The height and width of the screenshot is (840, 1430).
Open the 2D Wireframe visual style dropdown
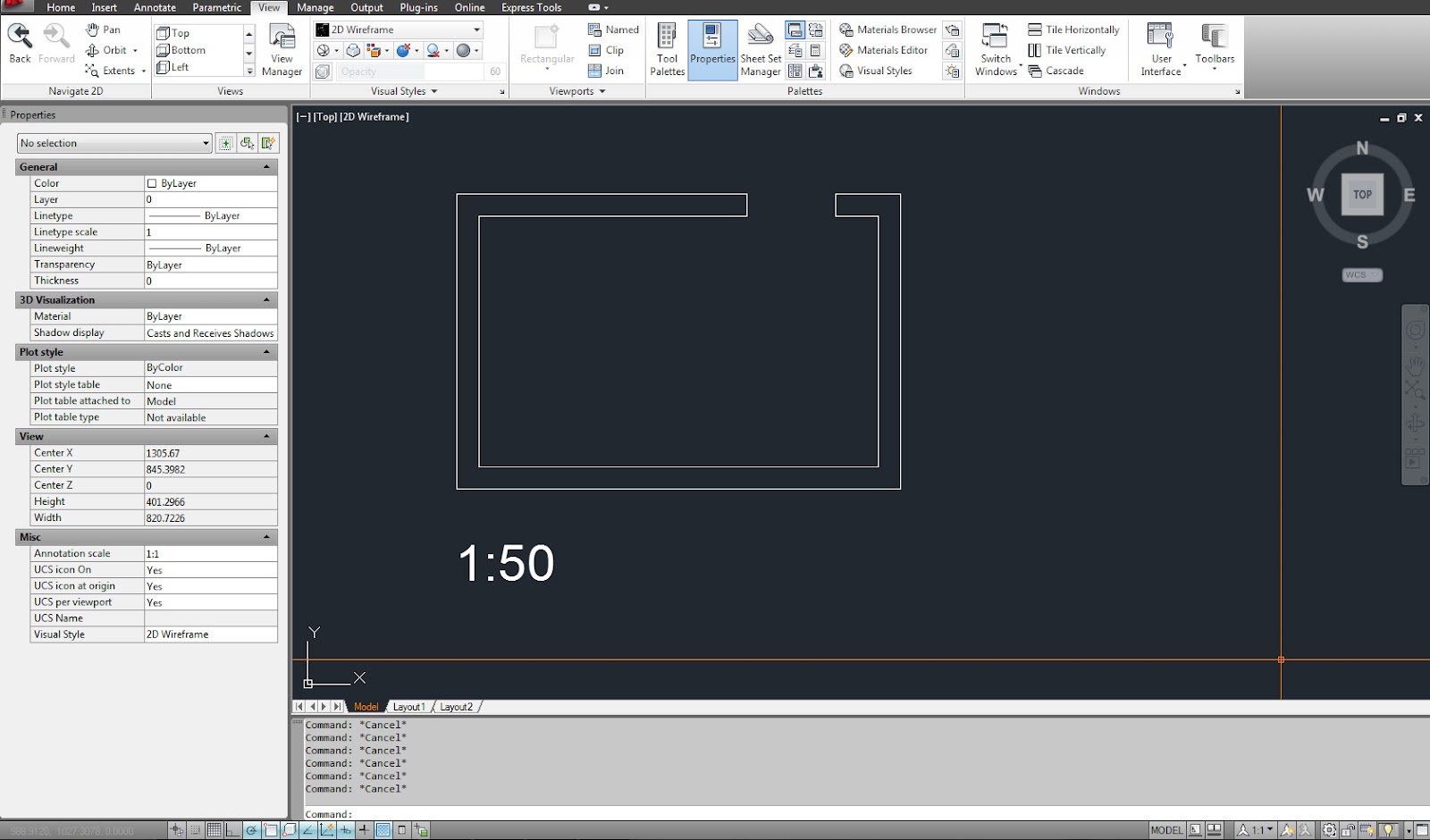(476, 29)
